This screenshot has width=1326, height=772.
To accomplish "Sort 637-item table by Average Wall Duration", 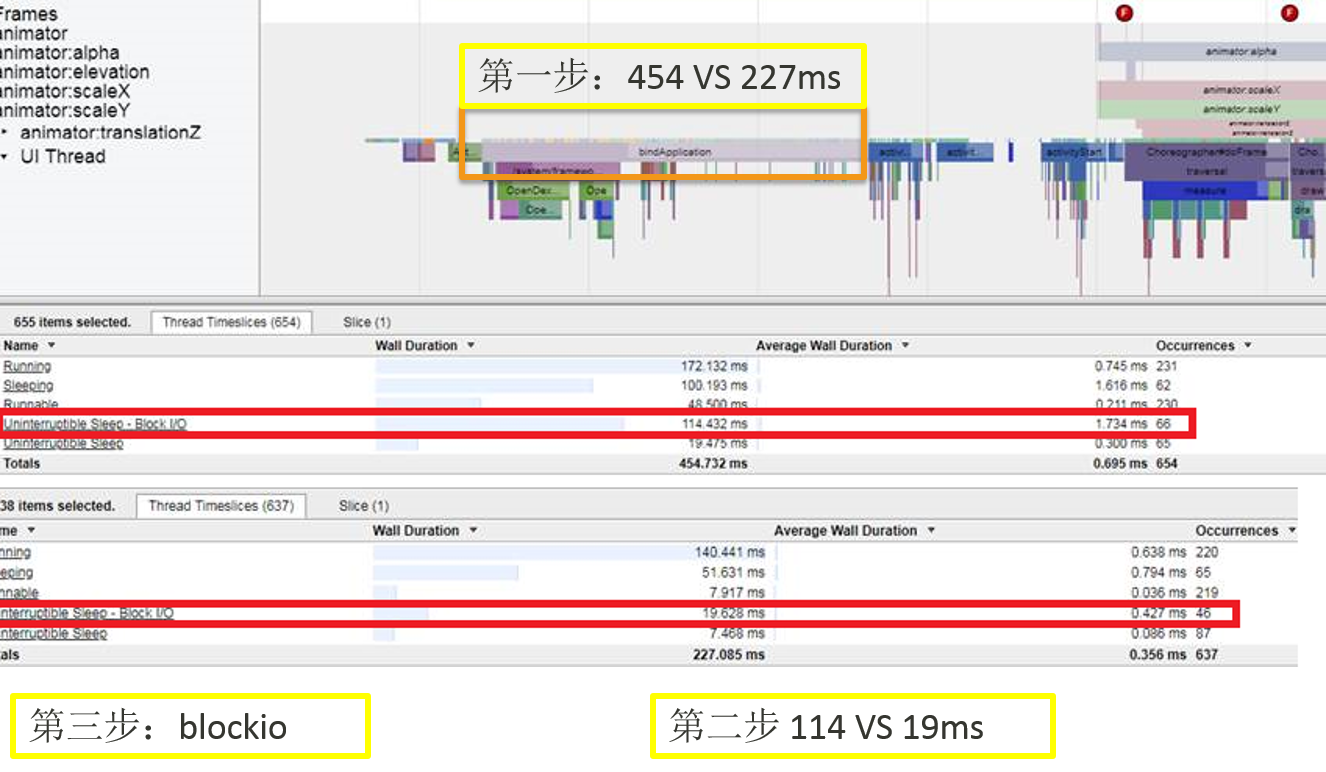I will 854,530.
